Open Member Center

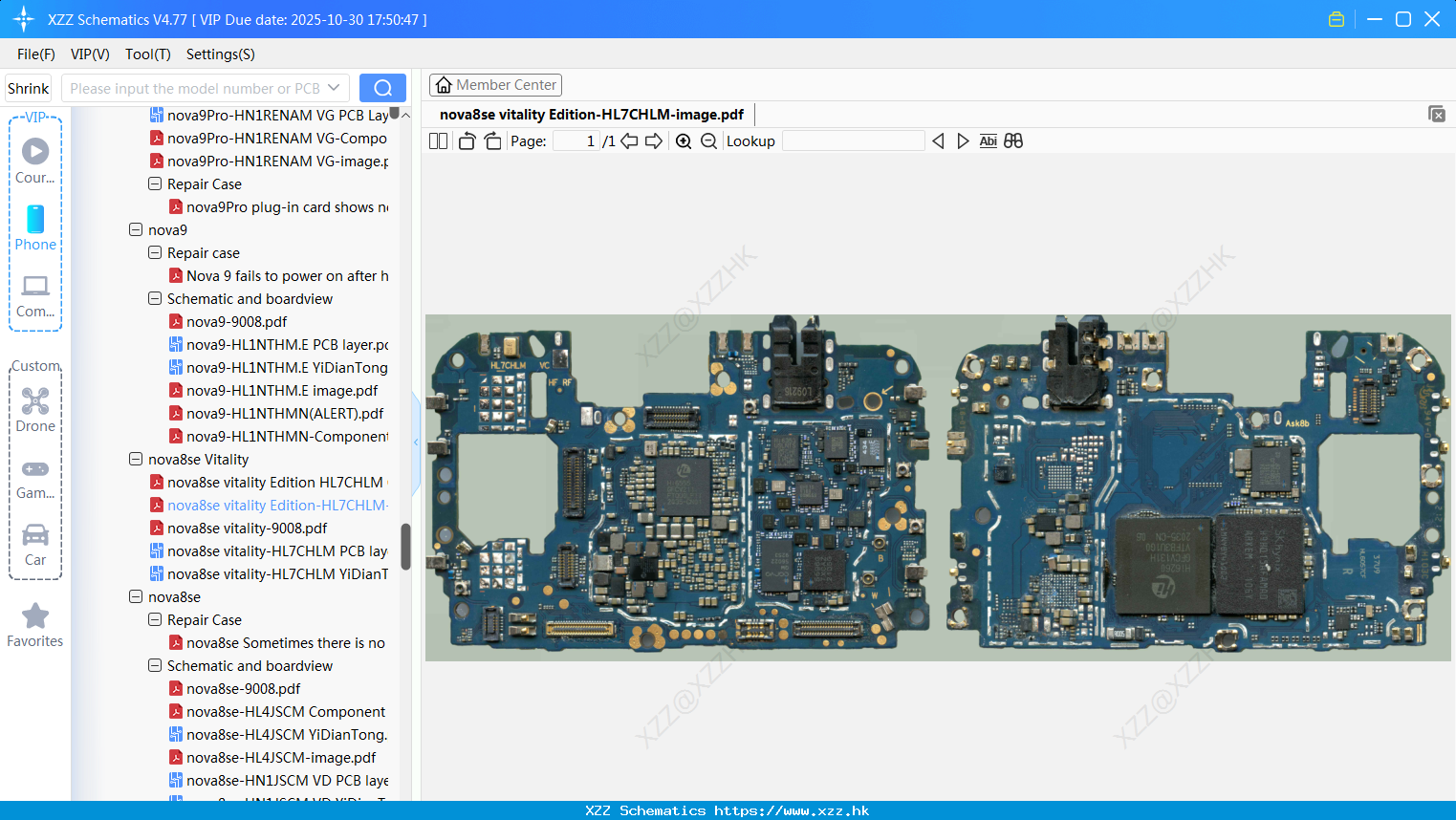495,85
